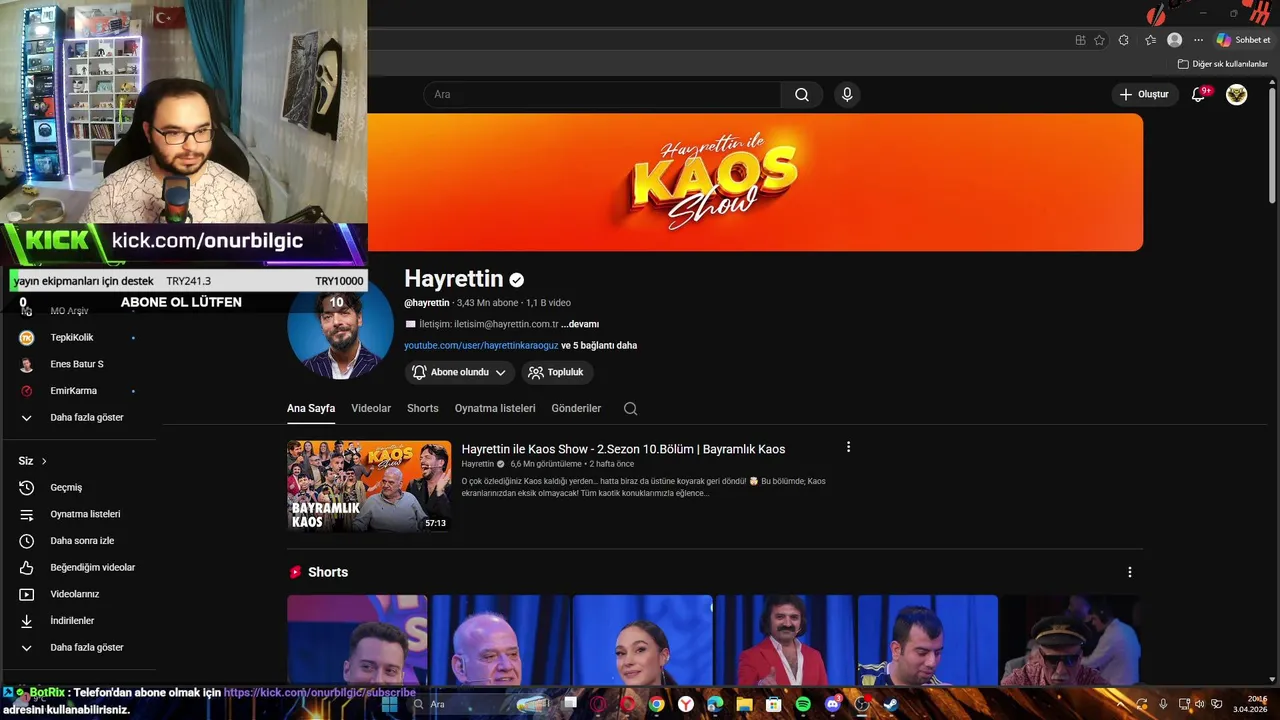Open the Shorts section heading

(x=328, y=572)
